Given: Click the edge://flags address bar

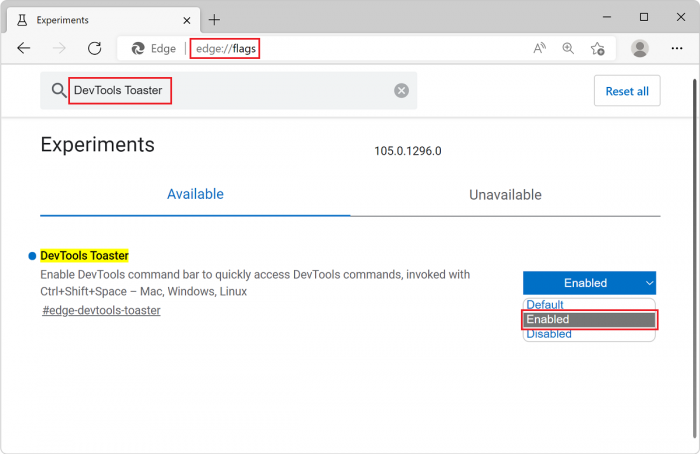Looking at the screenshot, I should 350,48.
